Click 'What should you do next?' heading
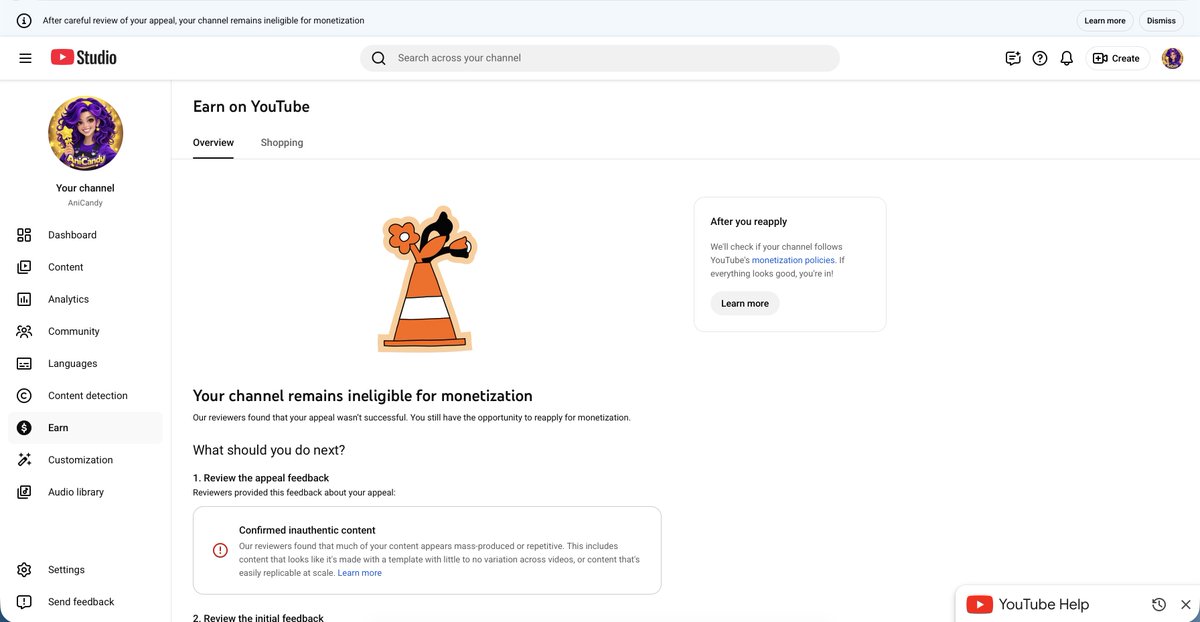The width and height of the screenshot is (1200, 622). 269,450
